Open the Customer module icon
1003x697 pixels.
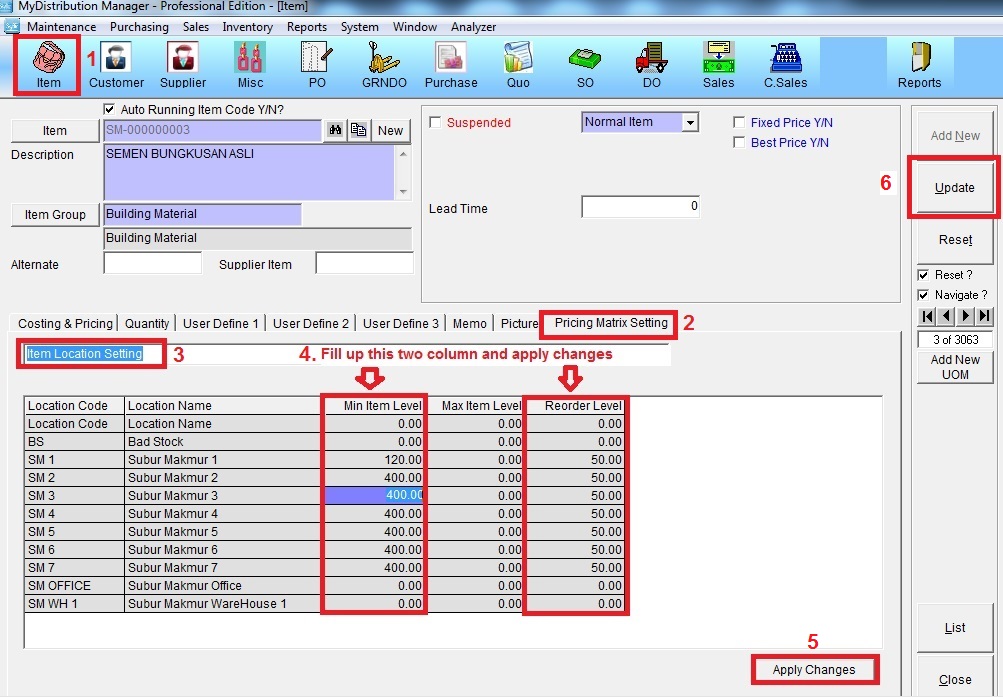[116, 64]
